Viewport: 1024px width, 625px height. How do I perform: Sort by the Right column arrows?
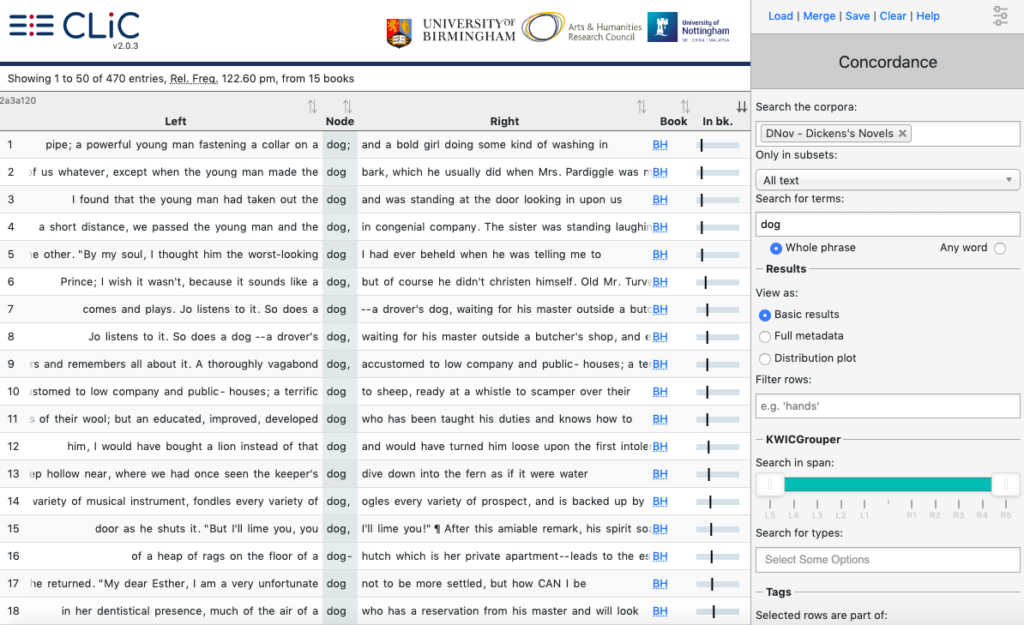click(642, 107)
